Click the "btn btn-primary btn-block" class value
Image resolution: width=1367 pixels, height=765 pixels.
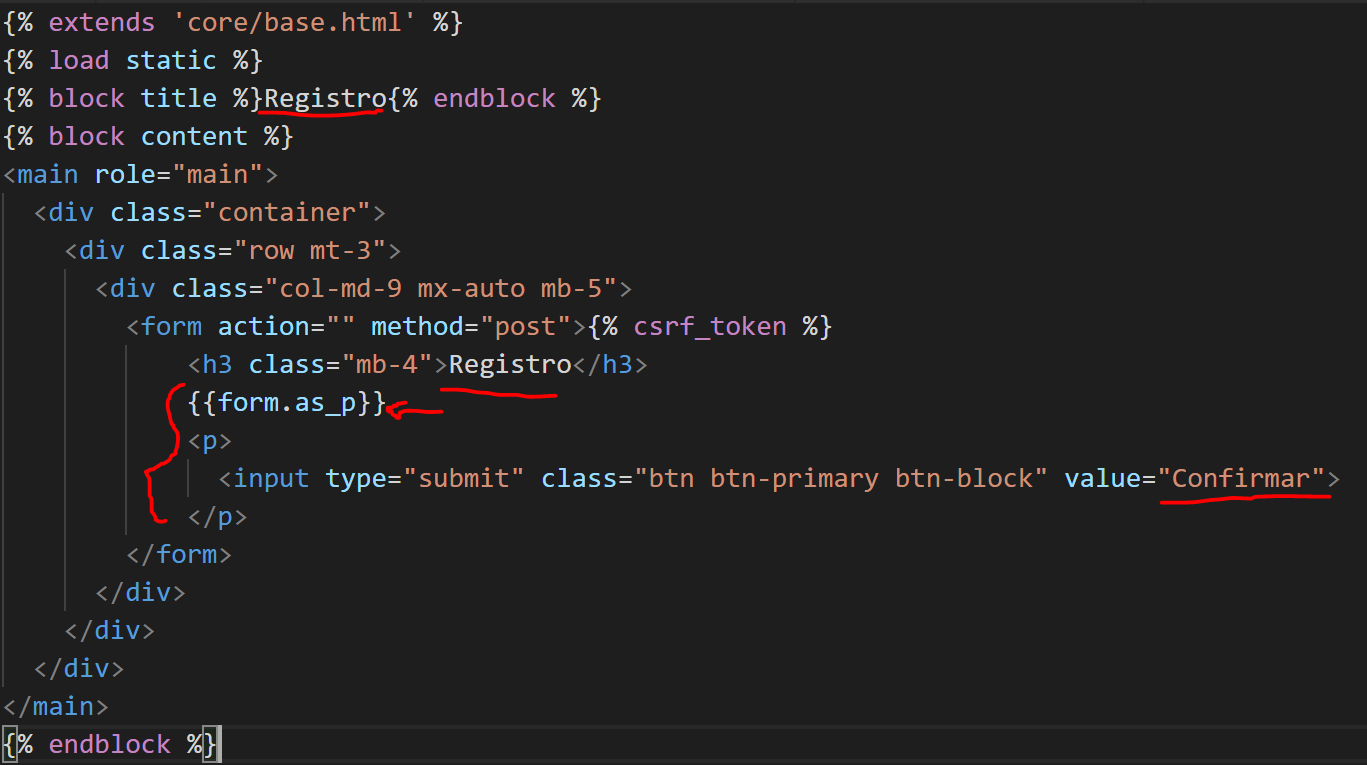[x=841, y=478]
